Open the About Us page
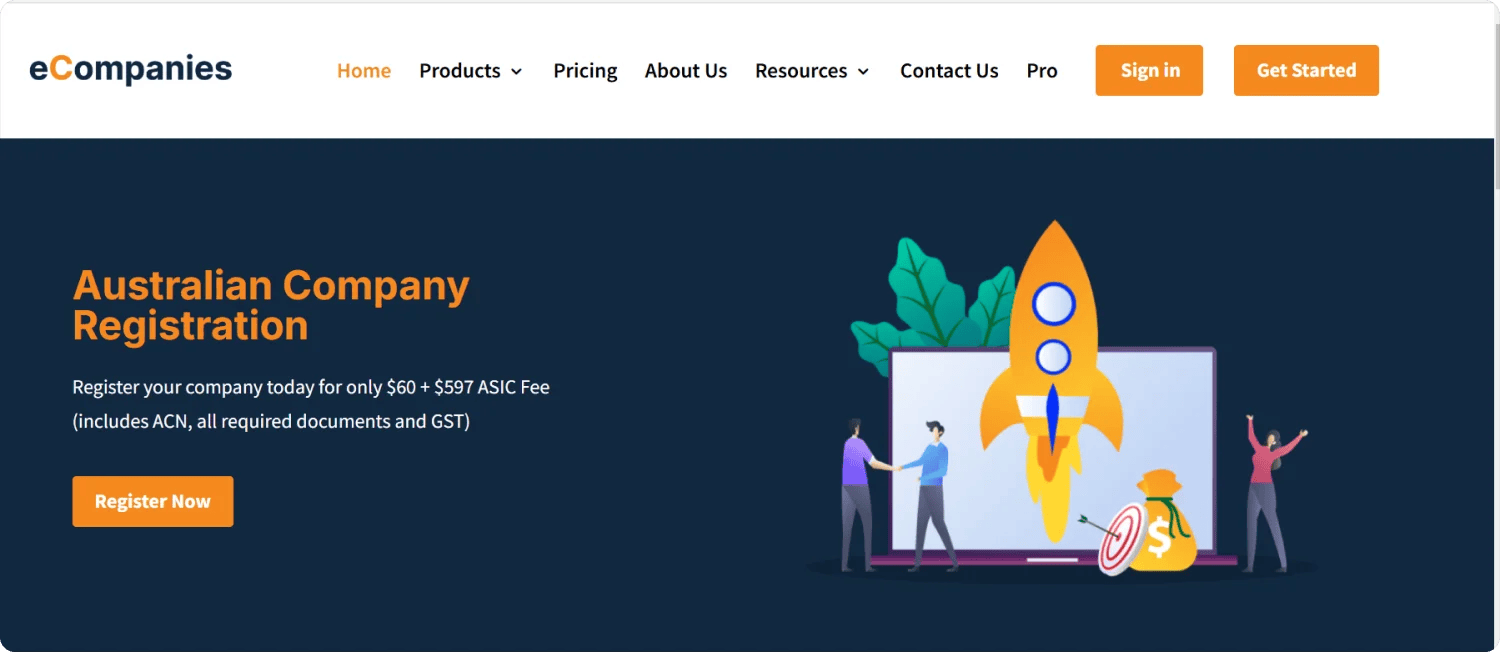This screenshot has width=1500, height=653. pyautogui.click(x=686, y=71)
